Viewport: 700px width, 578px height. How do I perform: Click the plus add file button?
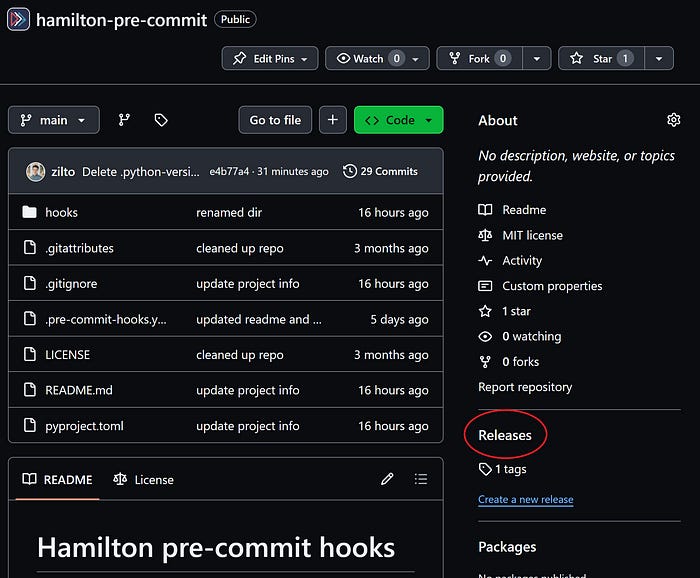[333, 120]
